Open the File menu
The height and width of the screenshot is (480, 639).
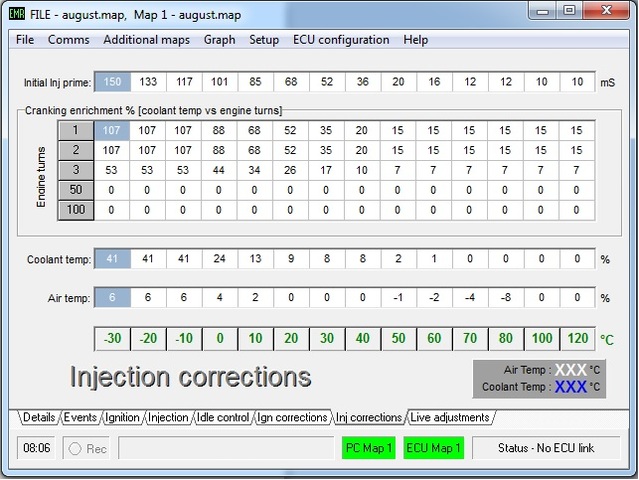25,40
